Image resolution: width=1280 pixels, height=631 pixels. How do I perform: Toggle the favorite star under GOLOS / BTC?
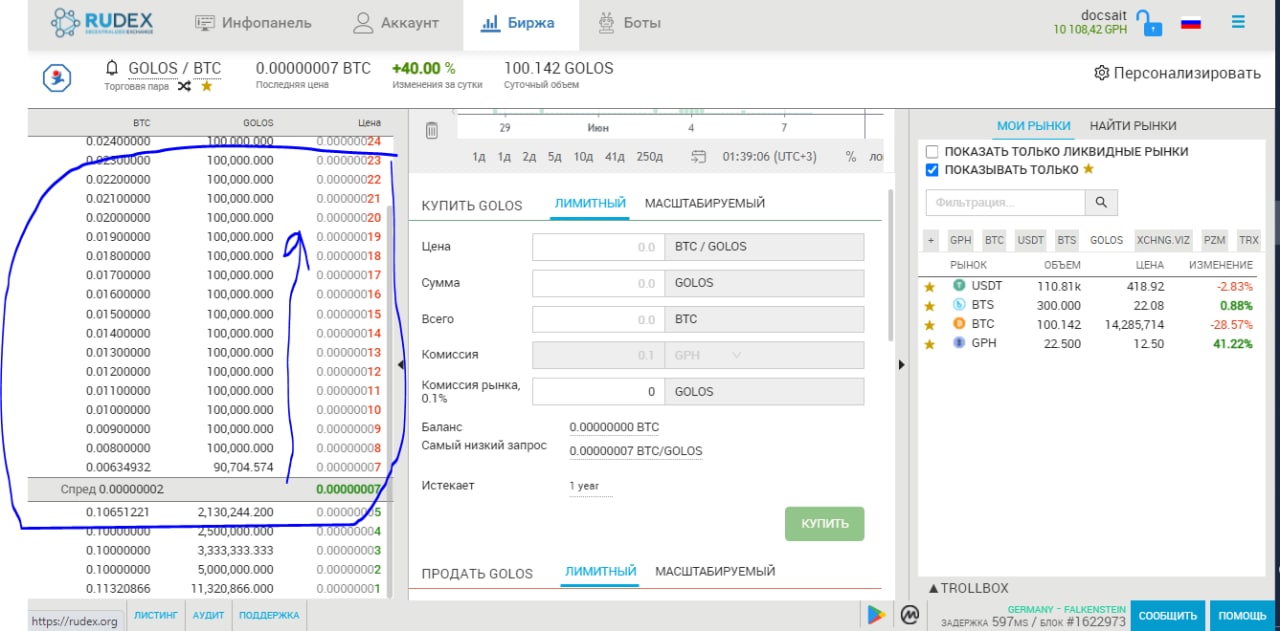207,86
